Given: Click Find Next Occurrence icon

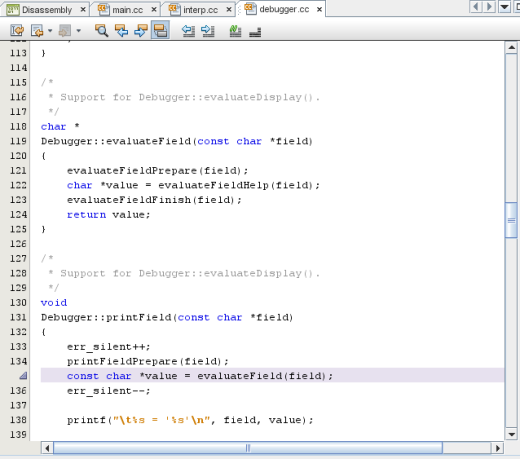Looking at the screenshot, I should coord(141,30).
